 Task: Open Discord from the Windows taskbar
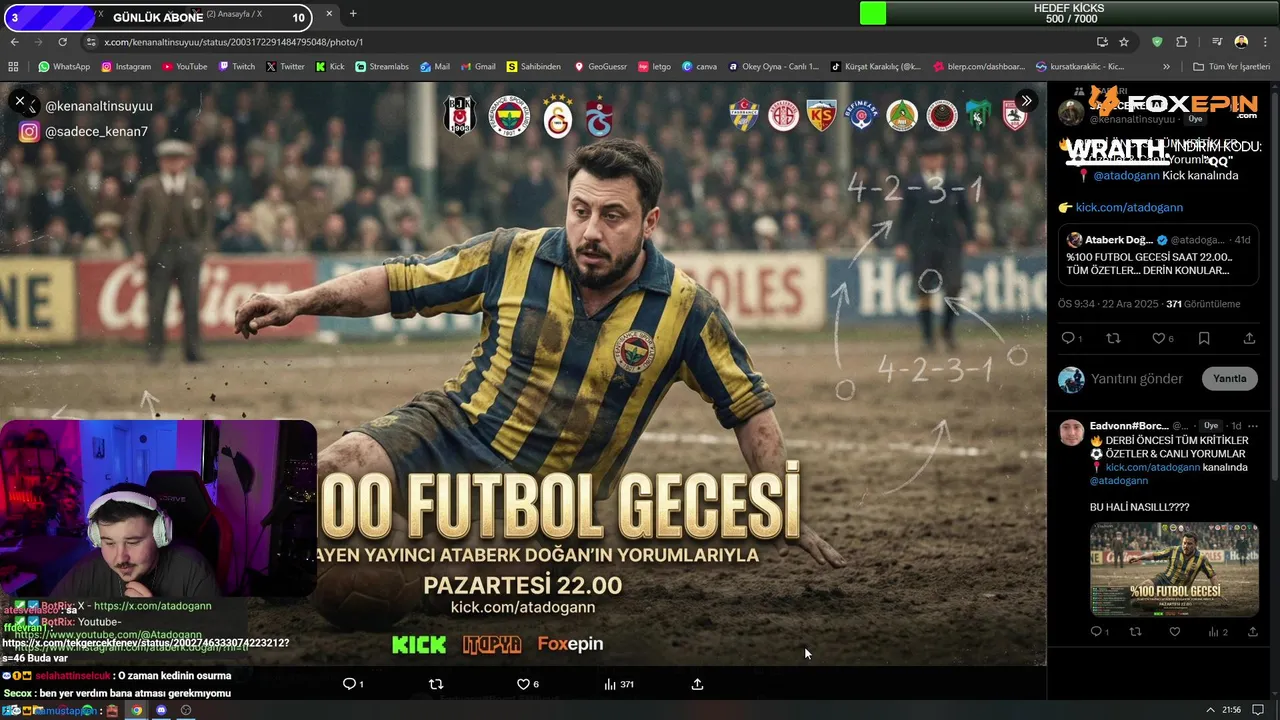(x=161, y=710)
